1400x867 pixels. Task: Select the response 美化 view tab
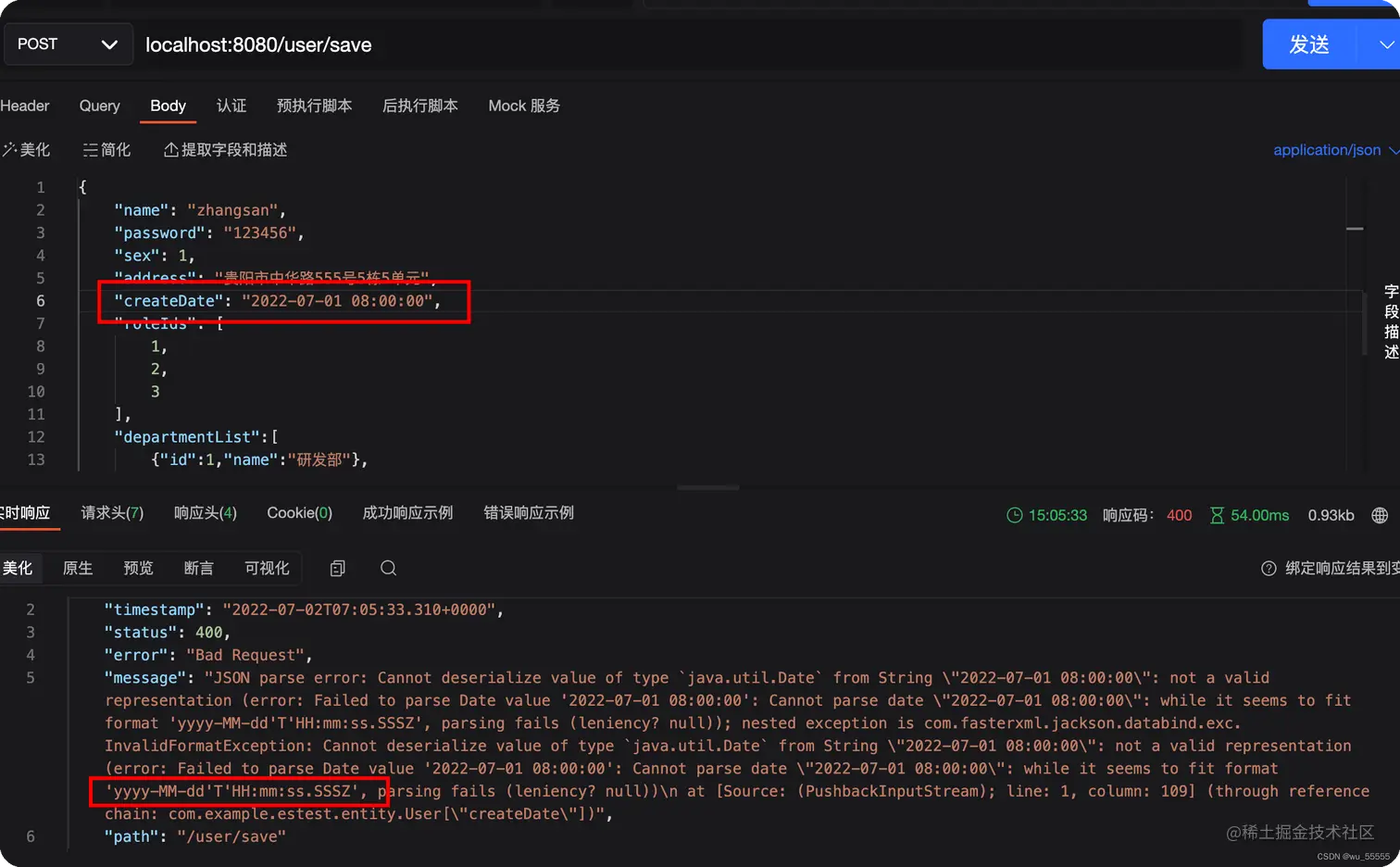[x=18, y=568]
